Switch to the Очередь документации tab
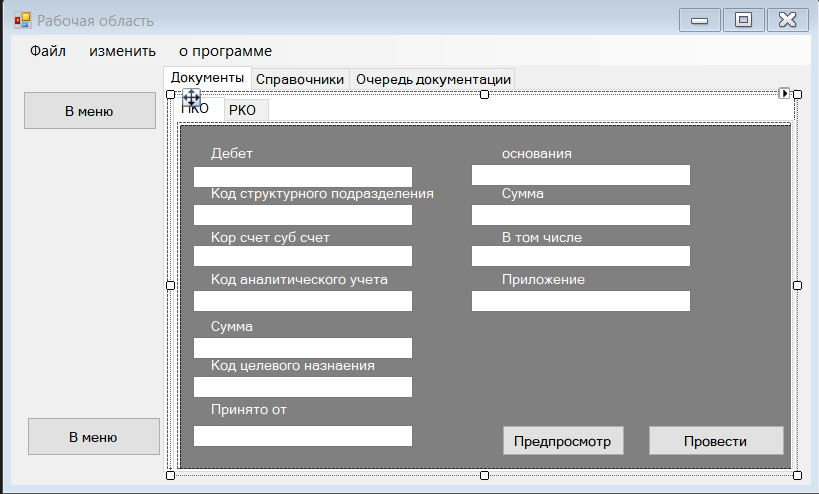 433,79
